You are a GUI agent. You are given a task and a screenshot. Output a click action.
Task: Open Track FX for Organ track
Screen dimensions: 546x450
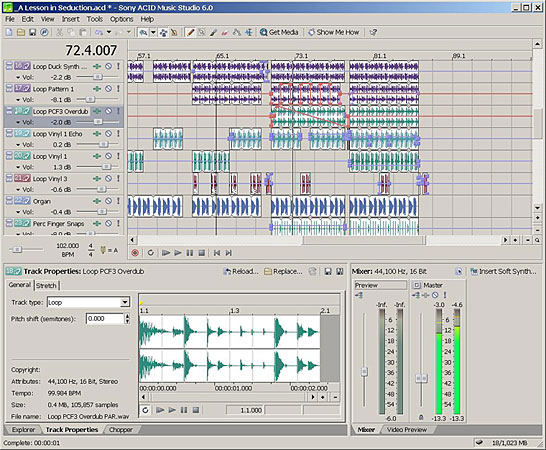click(x=97, y=201)
